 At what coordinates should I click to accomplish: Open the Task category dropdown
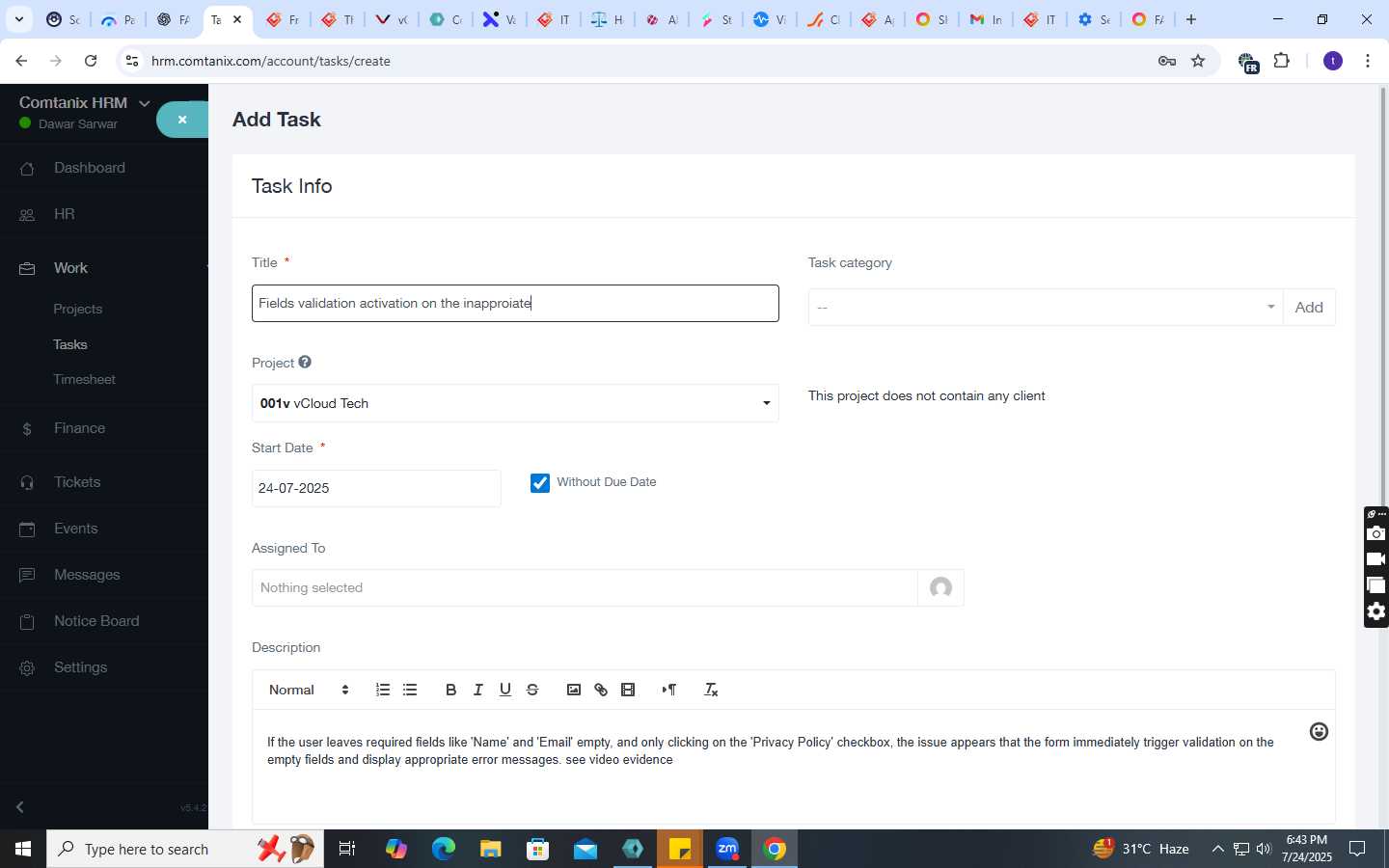[x=1046, y=307]
